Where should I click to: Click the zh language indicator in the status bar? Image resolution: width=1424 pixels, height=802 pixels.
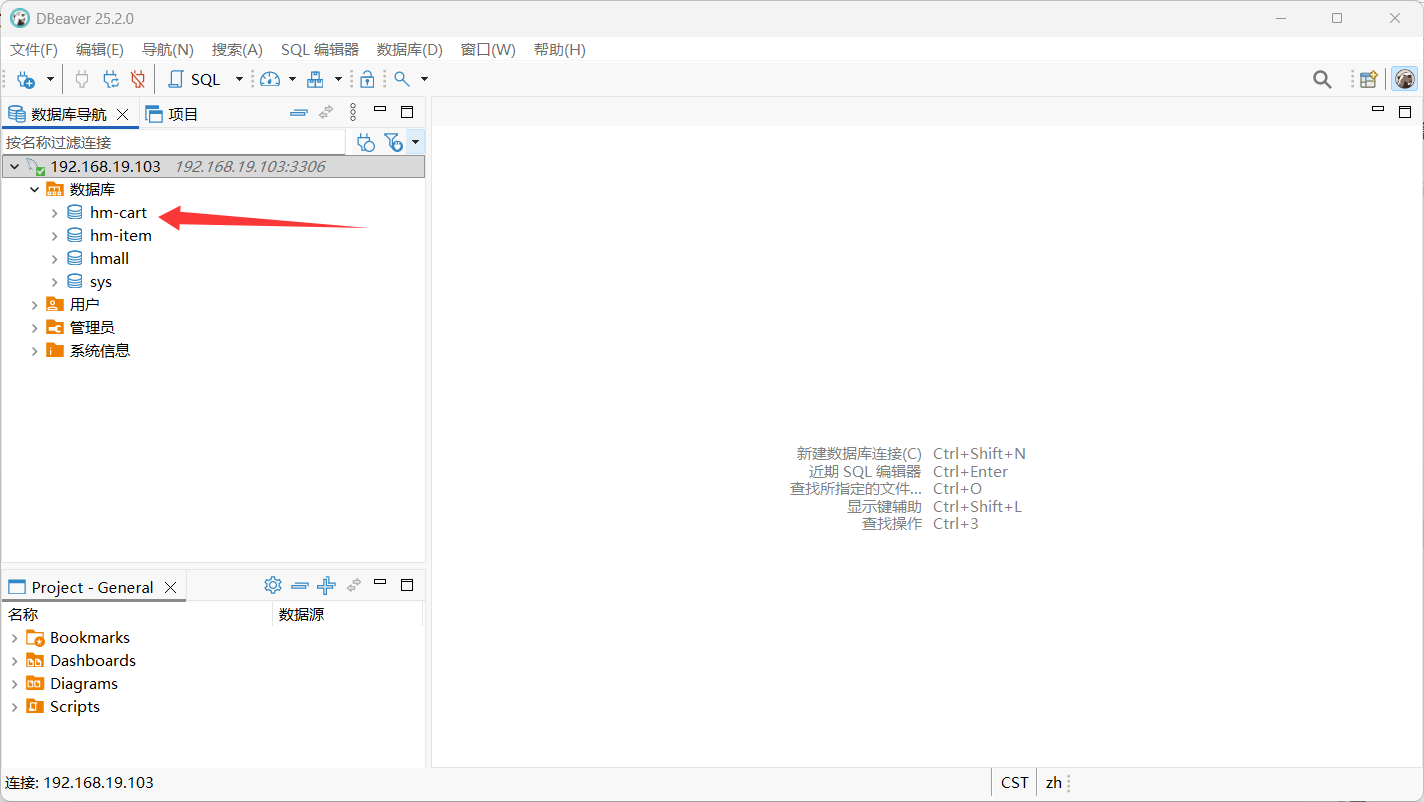click(1054, 782)
